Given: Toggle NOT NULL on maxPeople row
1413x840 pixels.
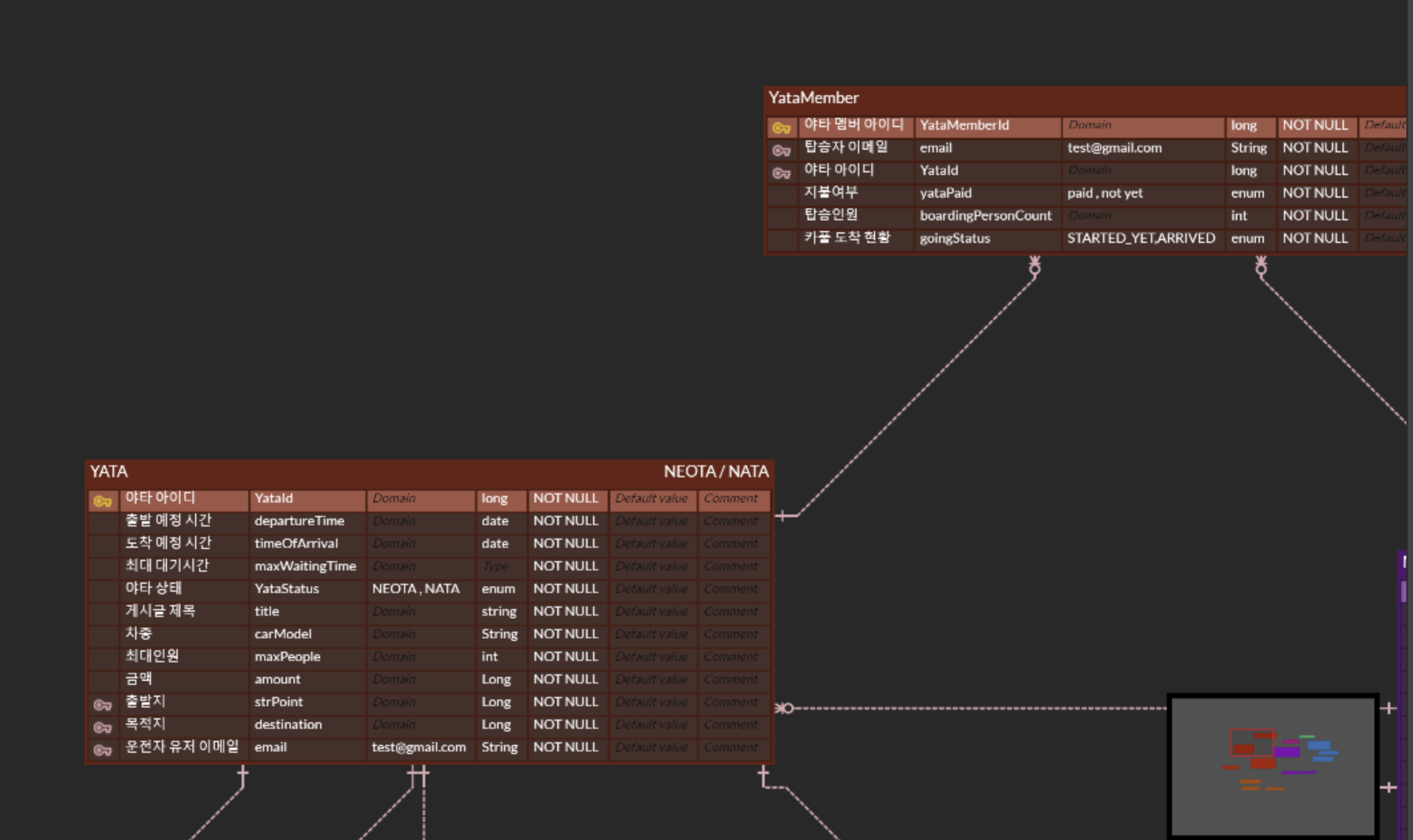Looking at the screenshot, I should tap(565, 656).
